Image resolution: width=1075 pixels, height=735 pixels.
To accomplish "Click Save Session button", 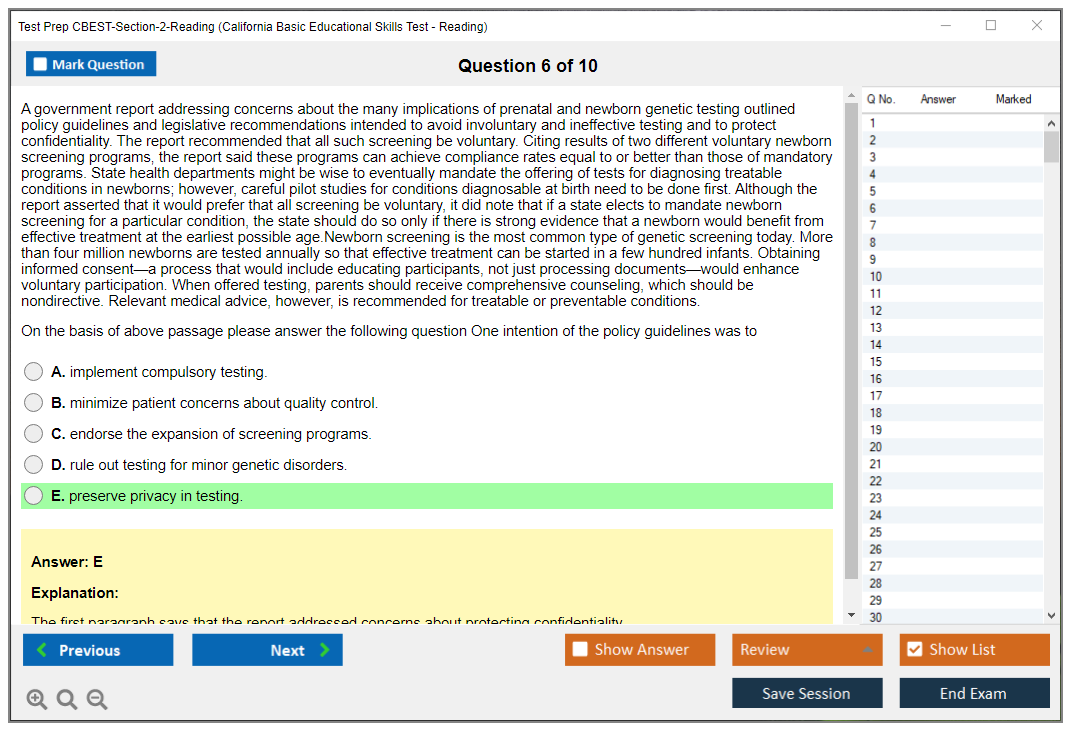I will click(x=806, y=693).
